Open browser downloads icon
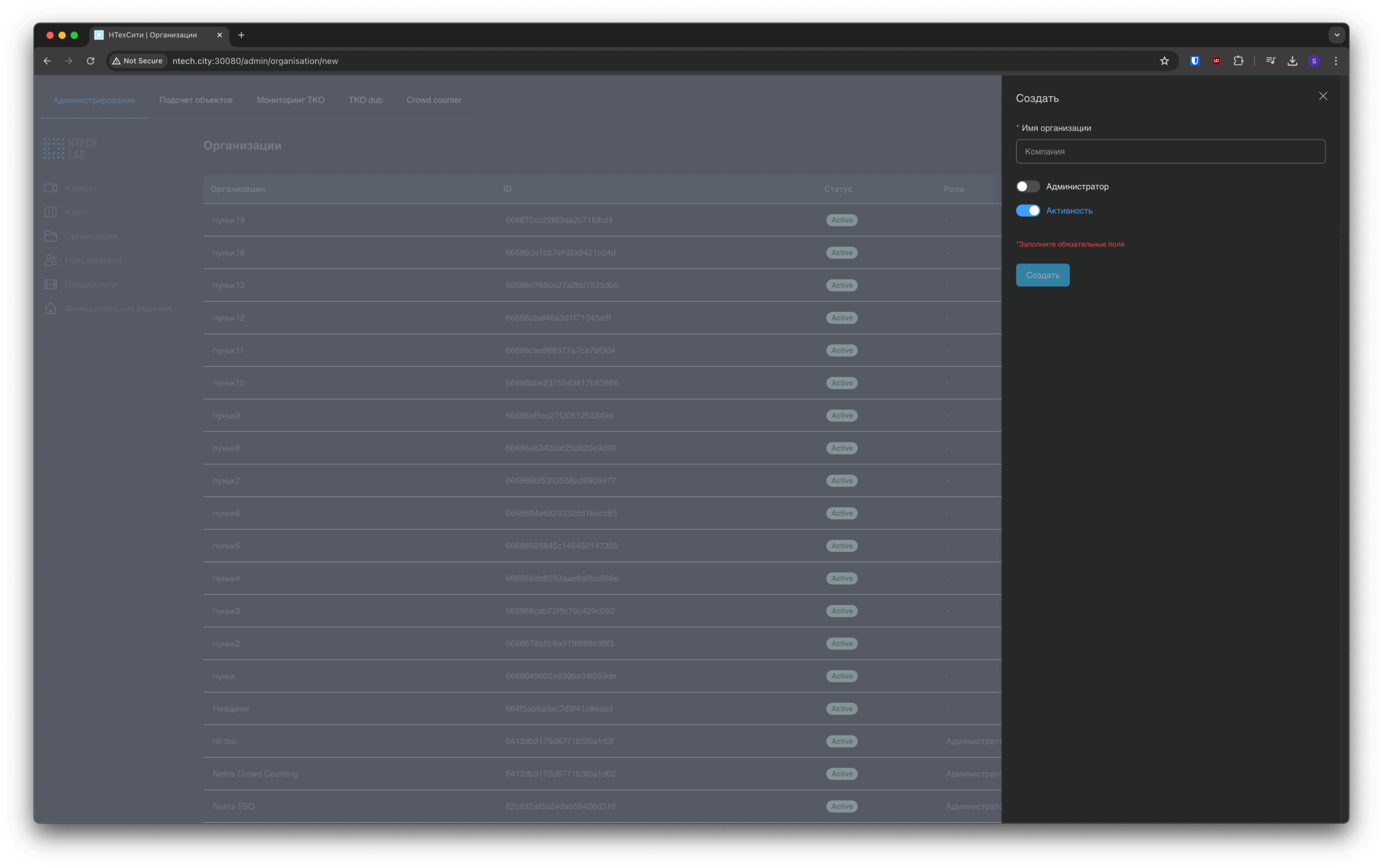The height and width of the screenshot is (868, 1383). pos(1292,61)
